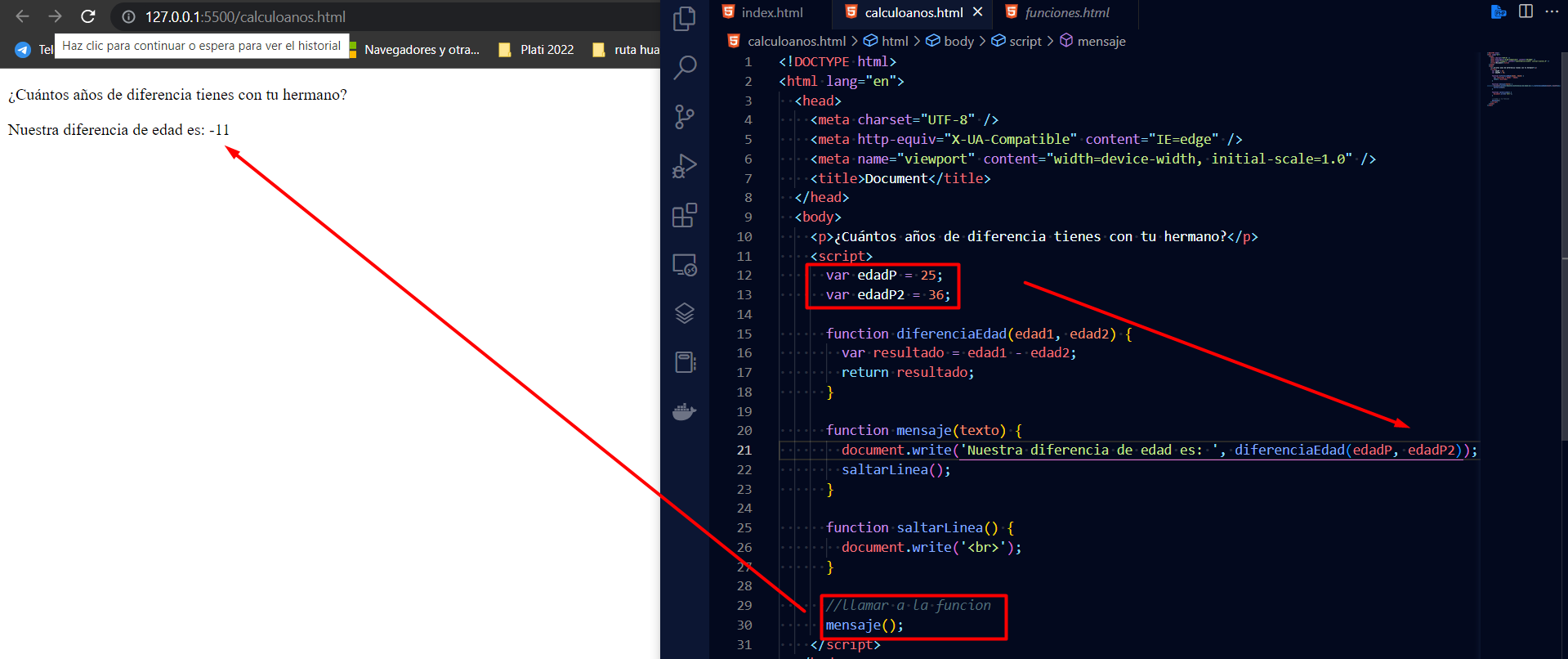Click the HTML5 icon on index.html tab
The image size is (1568, 659).
729,11
